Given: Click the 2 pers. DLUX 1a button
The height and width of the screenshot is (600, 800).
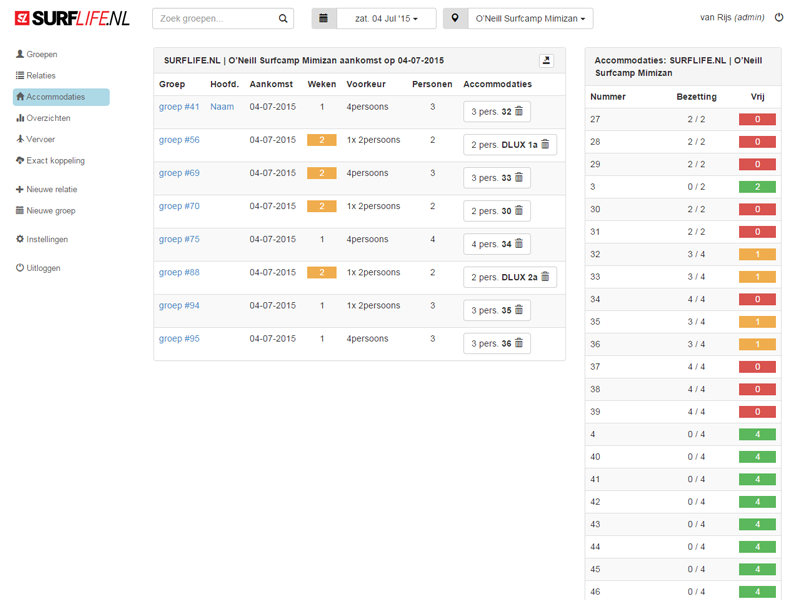Looking at the screenshot, I should [510, 145].
